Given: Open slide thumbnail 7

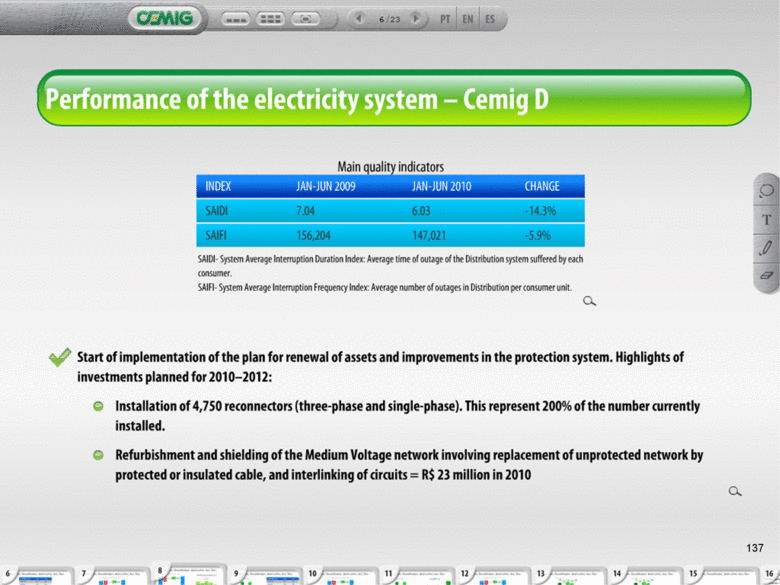Looking at the screenshot, I should (113, 576).
